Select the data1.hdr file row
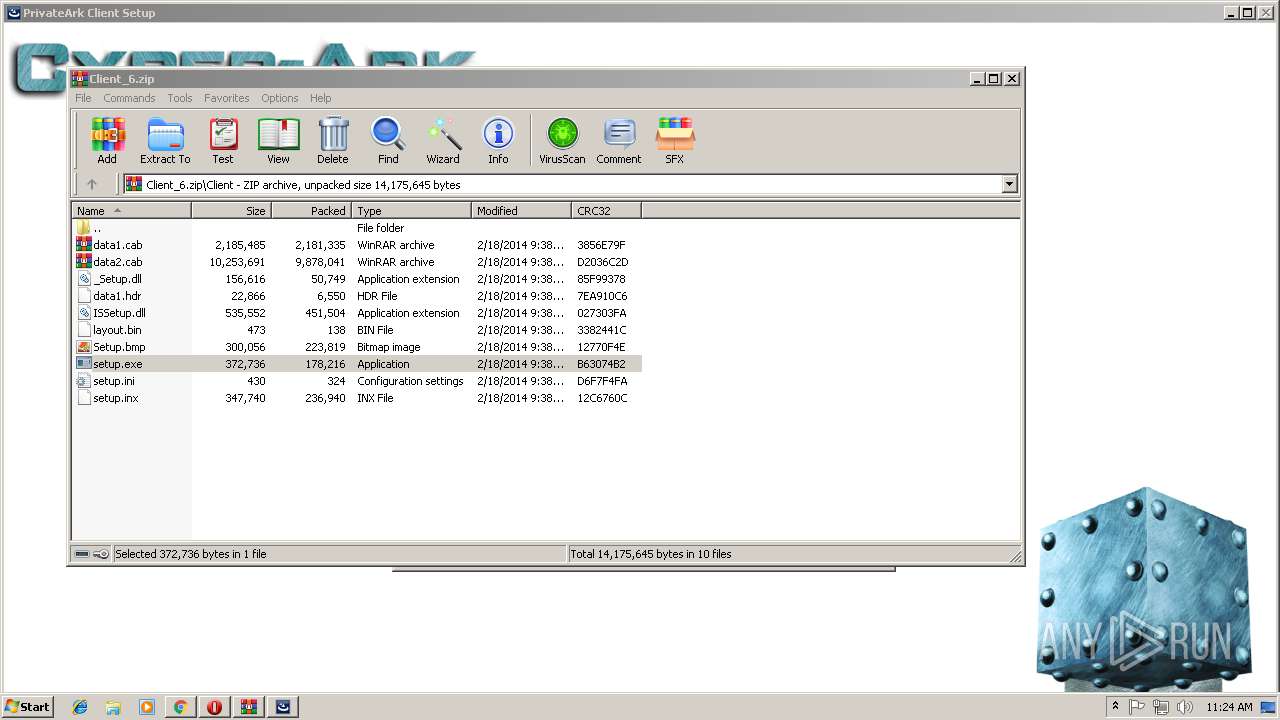The width and height of the screenshot is (1280, 720). [357, 296]
